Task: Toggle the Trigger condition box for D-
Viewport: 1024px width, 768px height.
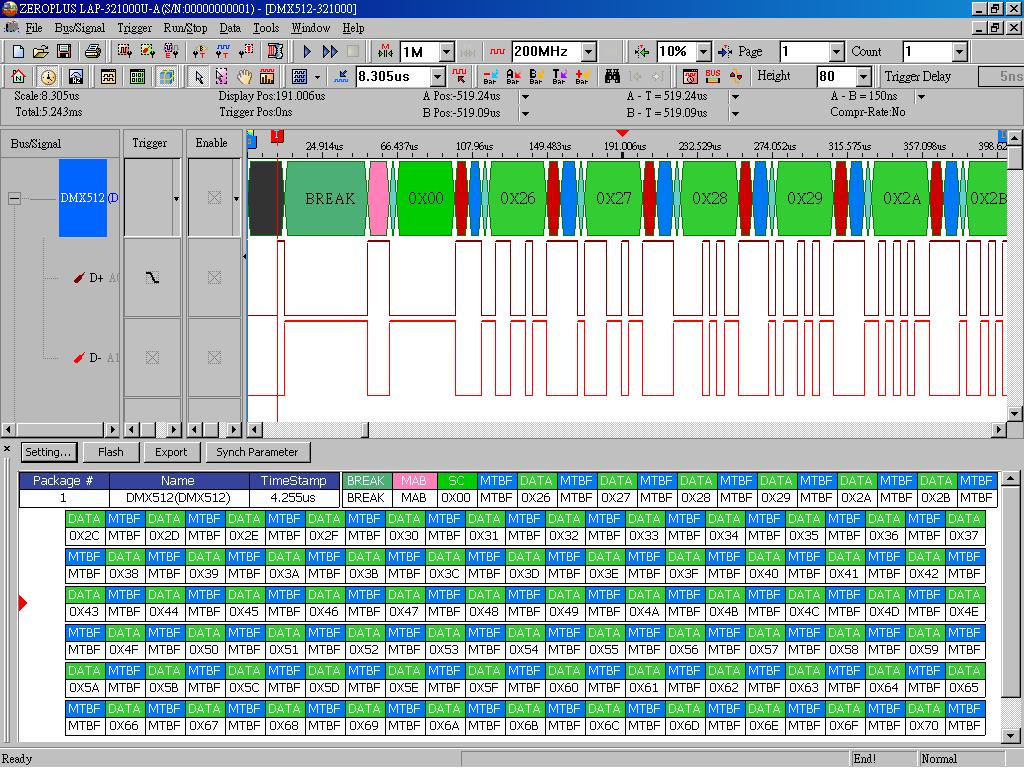Action: point(152,357)
